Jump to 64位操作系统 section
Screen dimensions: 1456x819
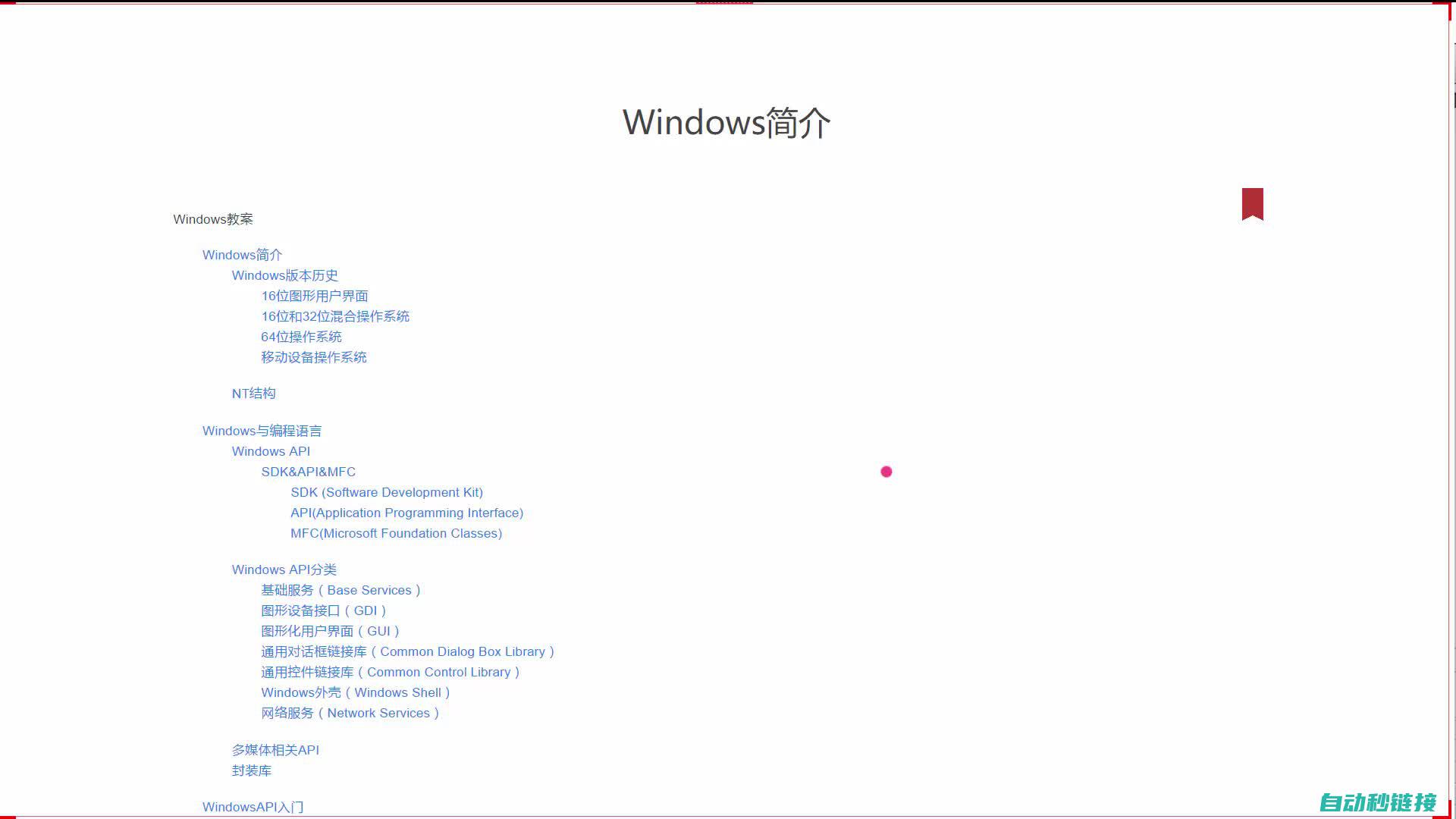pos(302,337)
